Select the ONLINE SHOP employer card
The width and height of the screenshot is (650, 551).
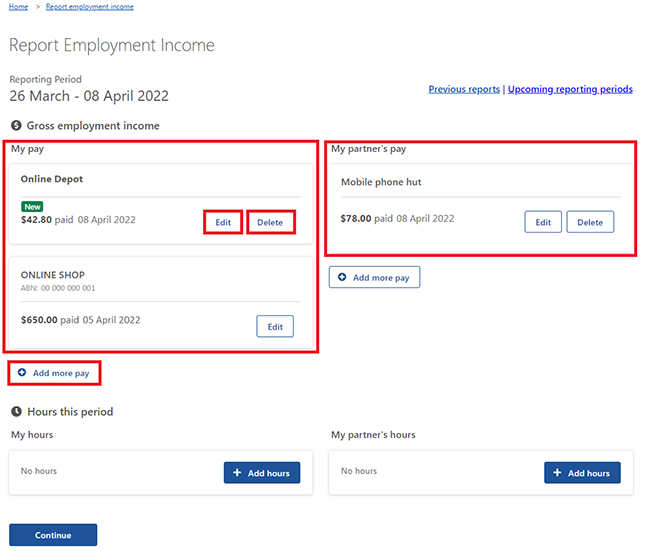tap(161, 303)
